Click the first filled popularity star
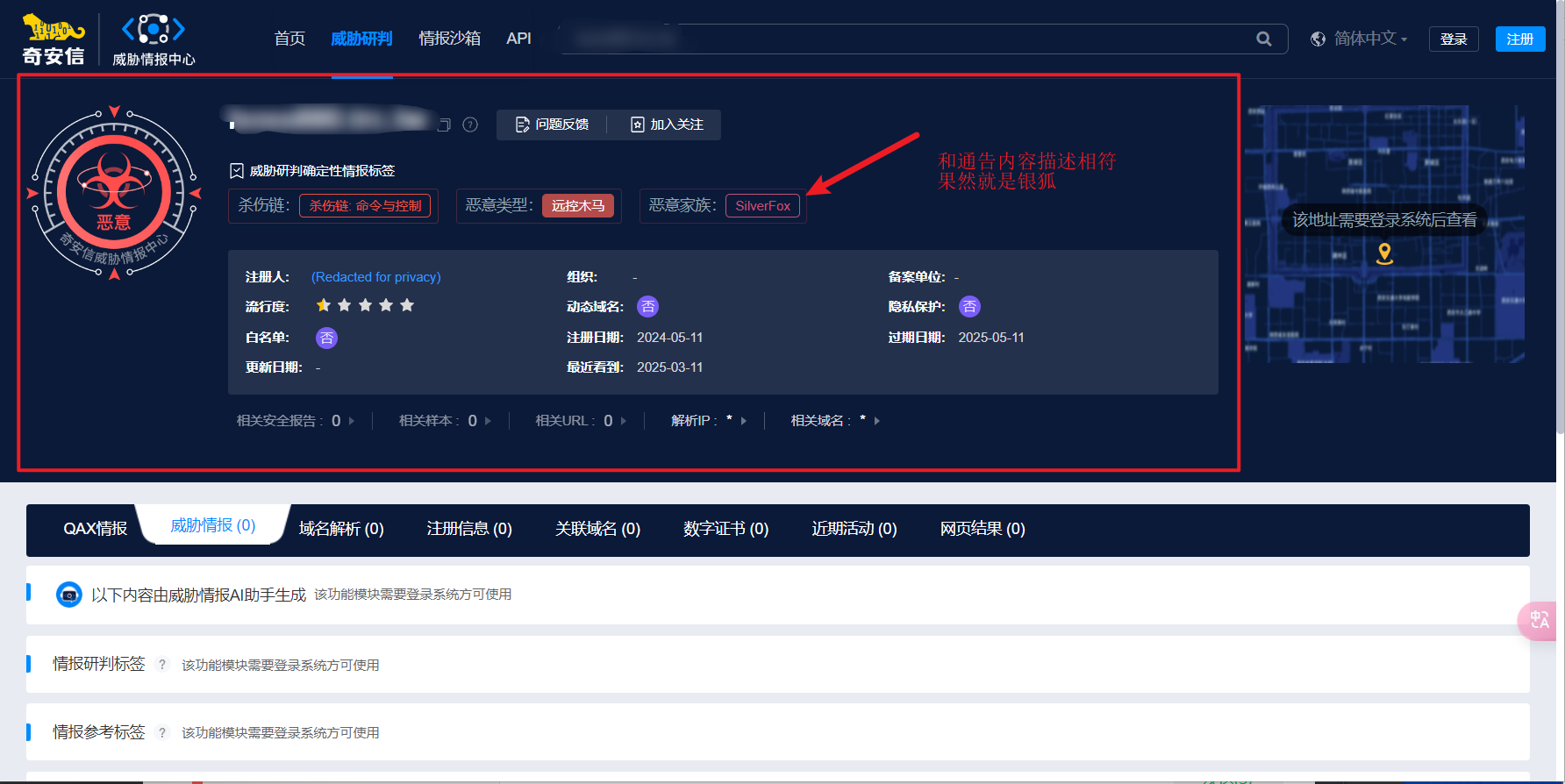Screen dimensions: 1565x784 tap(323, 305)
